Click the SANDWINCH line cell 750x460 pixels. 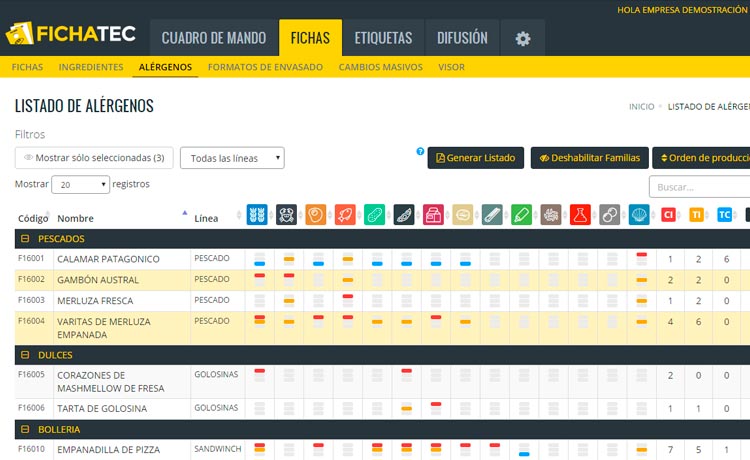(218, 449)
